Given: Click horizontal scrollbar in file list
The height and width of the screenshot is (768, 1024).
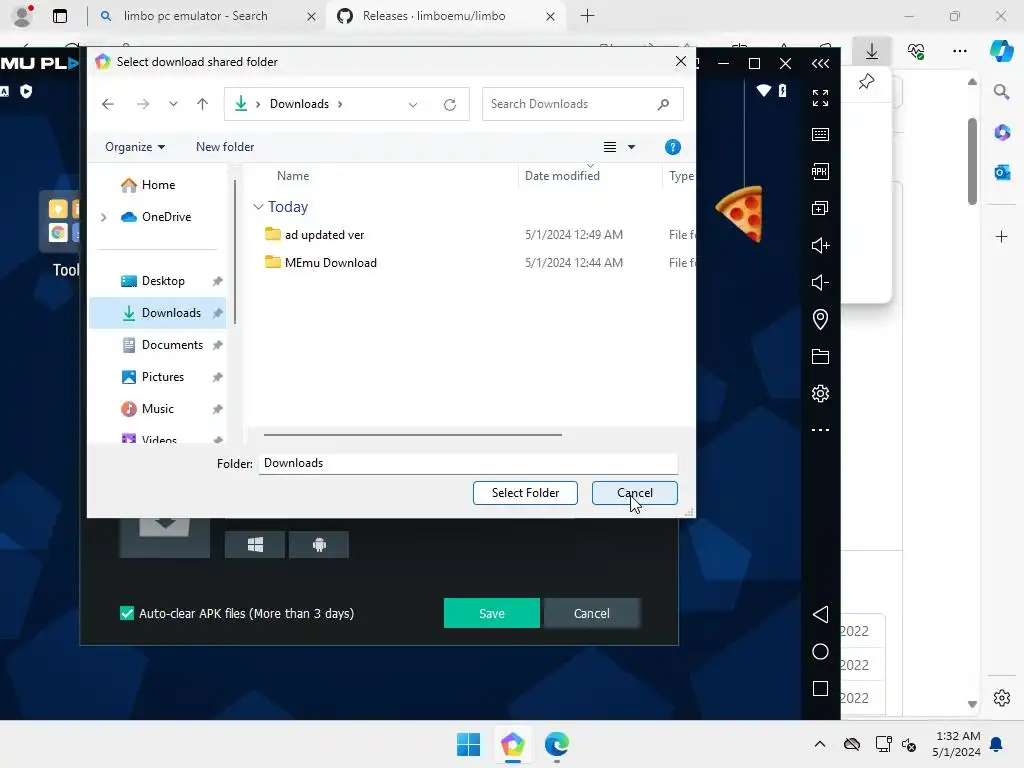Looking at the screenshot, I should coord(413,434).
